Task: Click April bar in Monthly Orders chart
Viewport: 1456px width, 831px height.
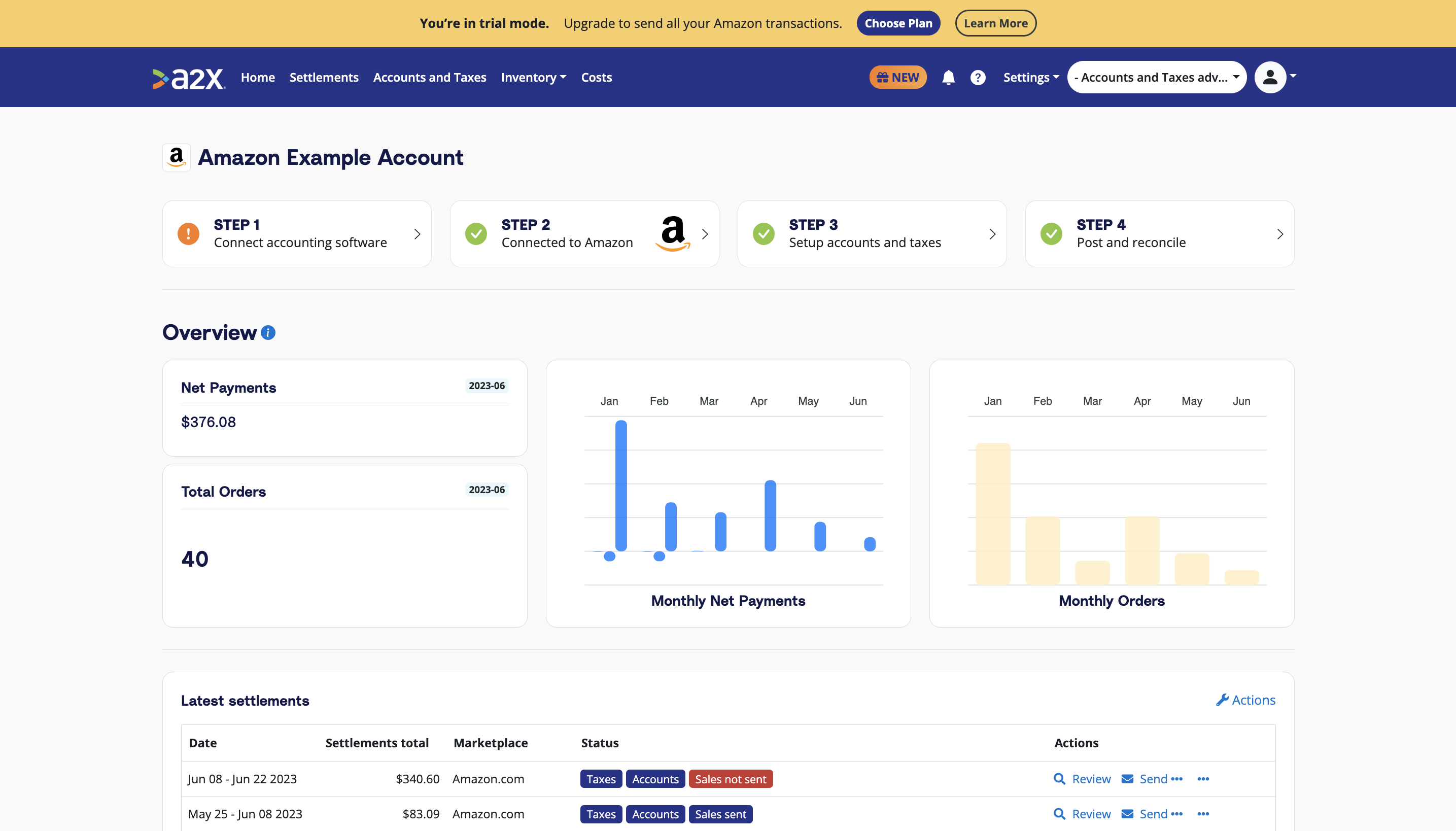Action: pyautogui.click(x=1142, y=551)
